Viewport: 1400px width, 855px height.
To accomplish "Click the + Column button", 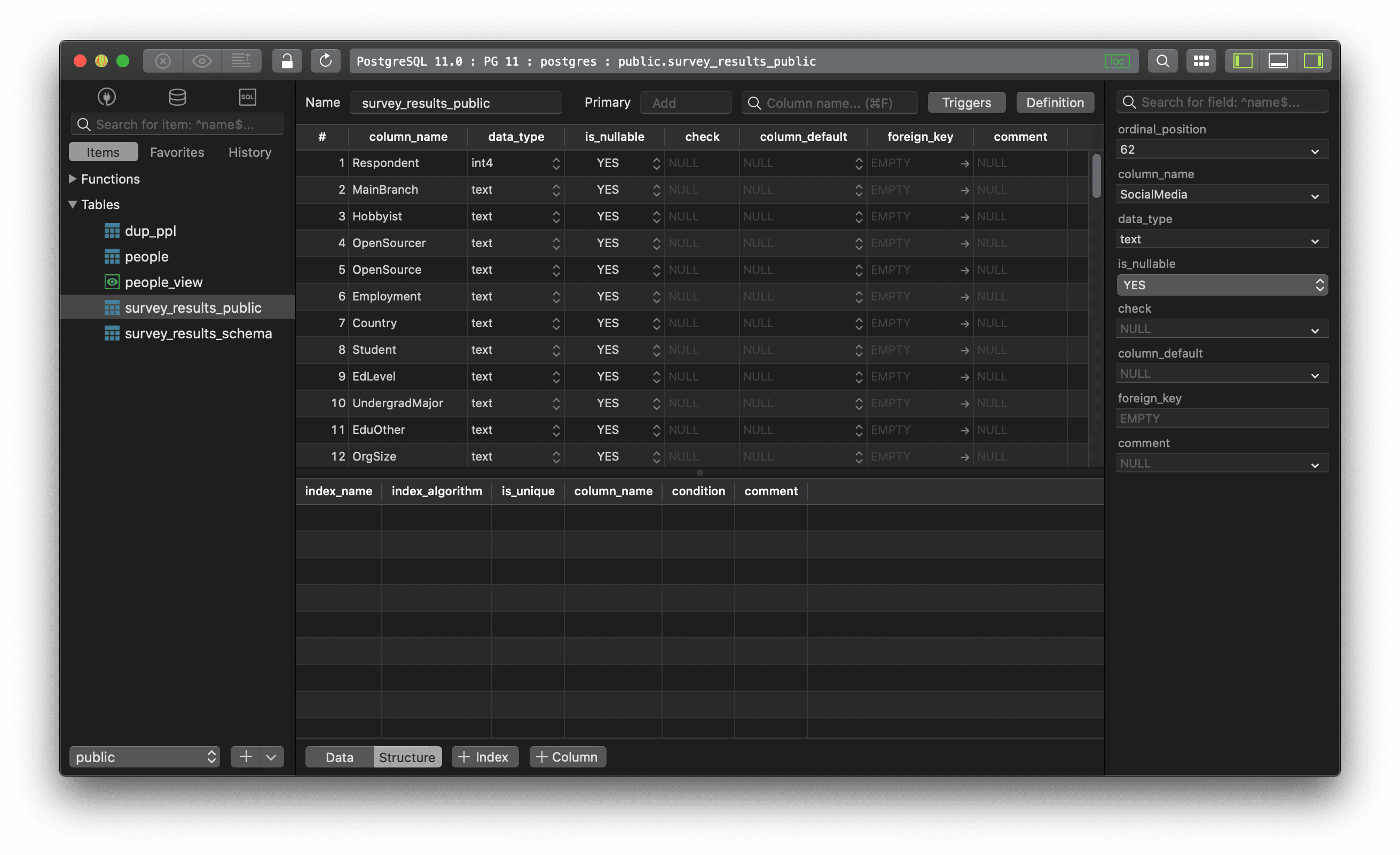I will 568,757.
